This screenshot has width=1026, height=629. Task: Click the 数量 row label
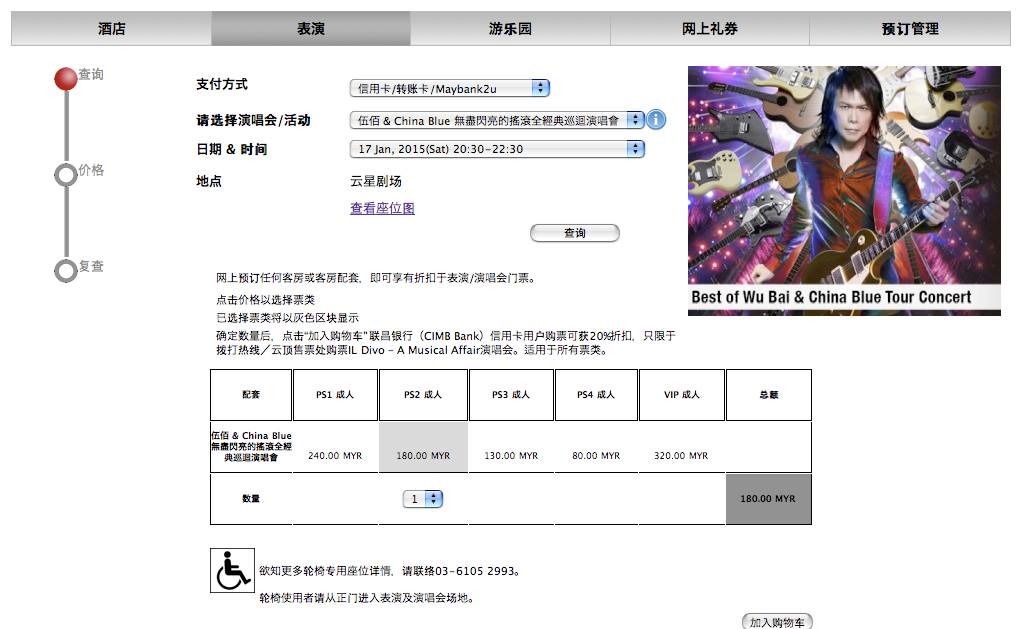[x=251, y=499]
